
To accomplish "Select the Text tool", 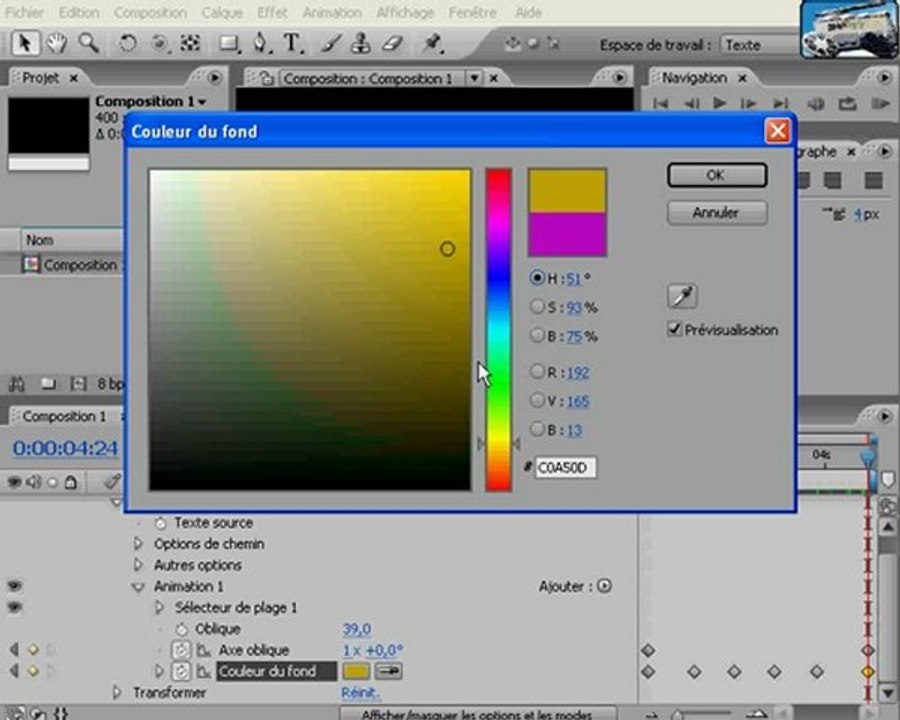I will tap(293, 43).
